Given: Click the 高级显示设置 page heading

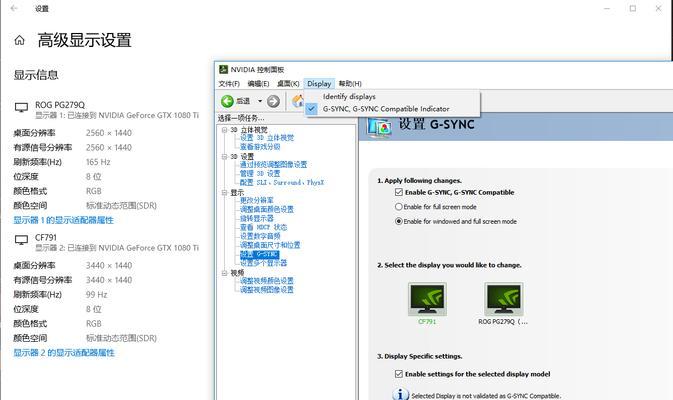Looking at the screenshot, I should (x=85, y=40).
